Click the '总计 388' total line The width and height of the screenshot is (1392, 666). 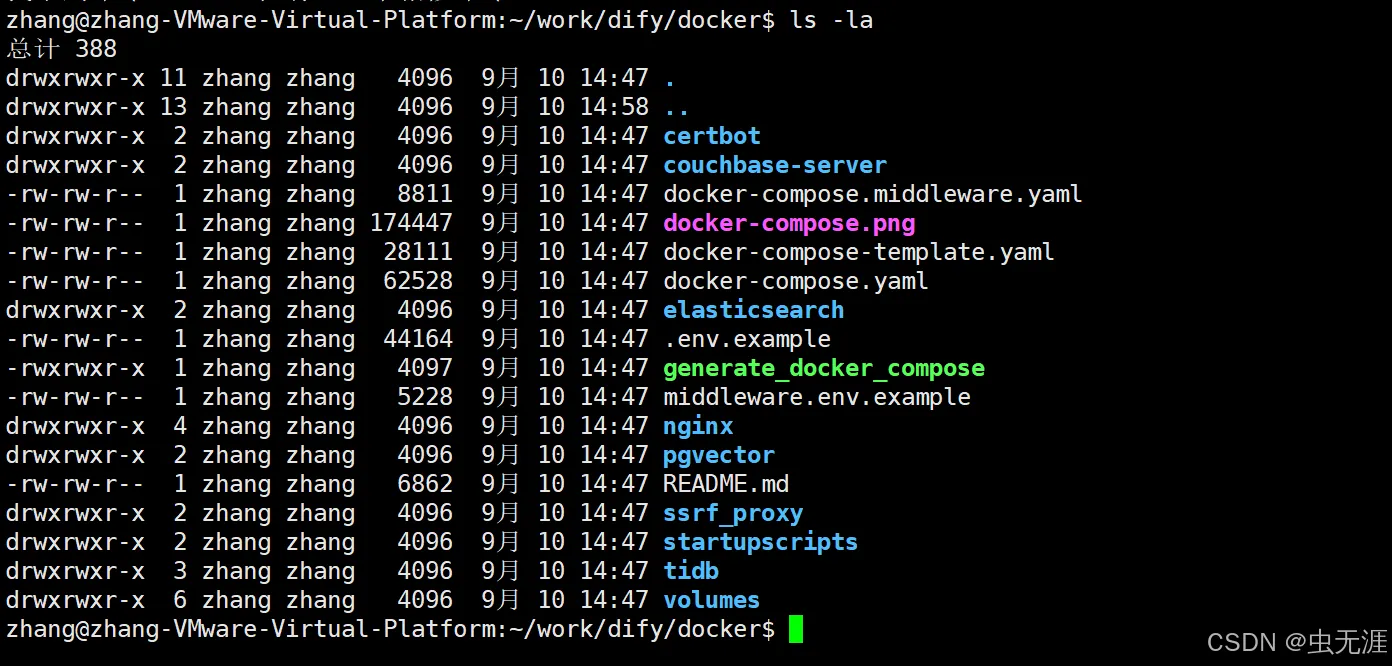click(62, 48)
